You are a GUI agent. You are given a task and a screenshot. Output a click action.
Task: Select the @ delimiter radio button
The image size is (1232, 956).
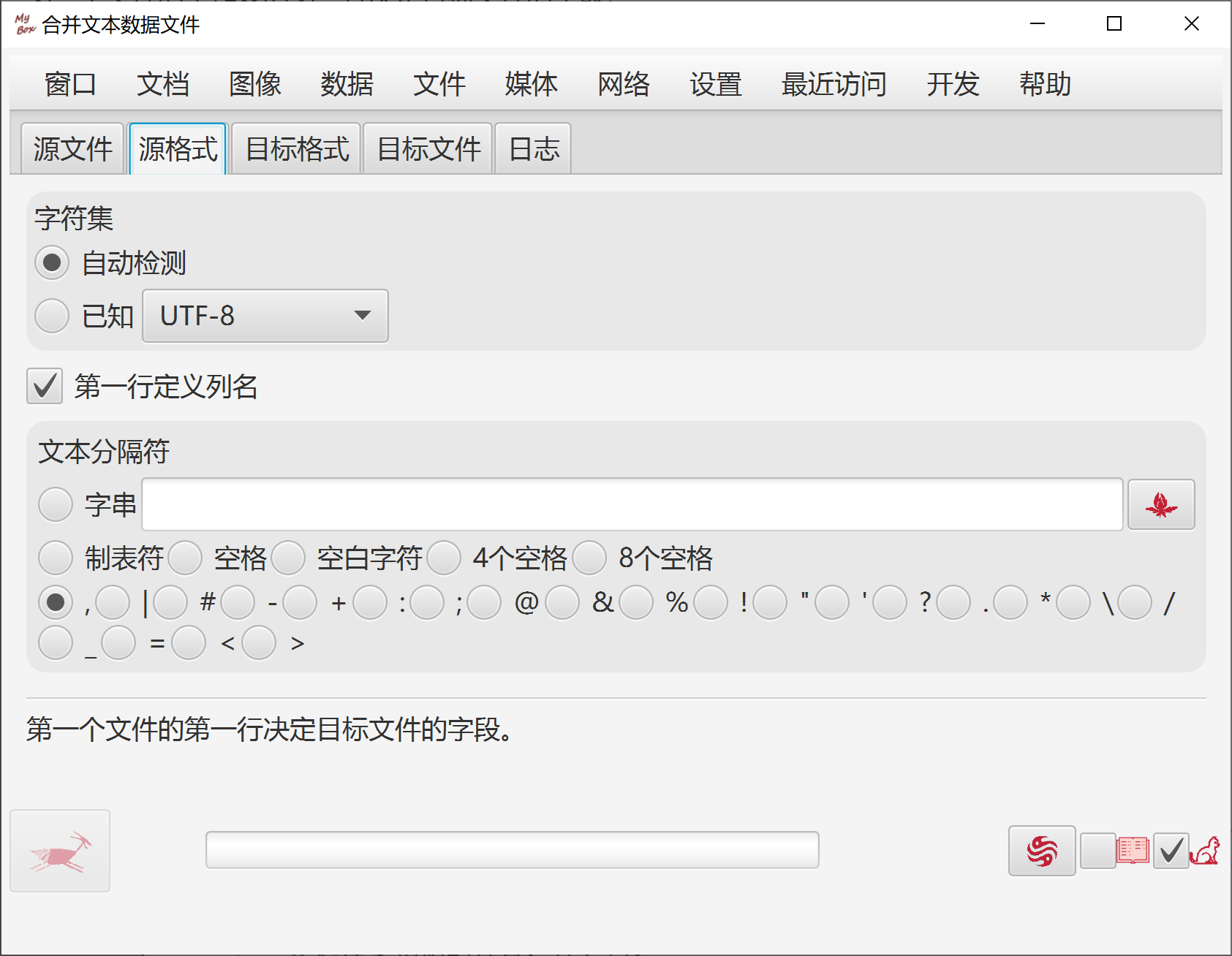484,602
